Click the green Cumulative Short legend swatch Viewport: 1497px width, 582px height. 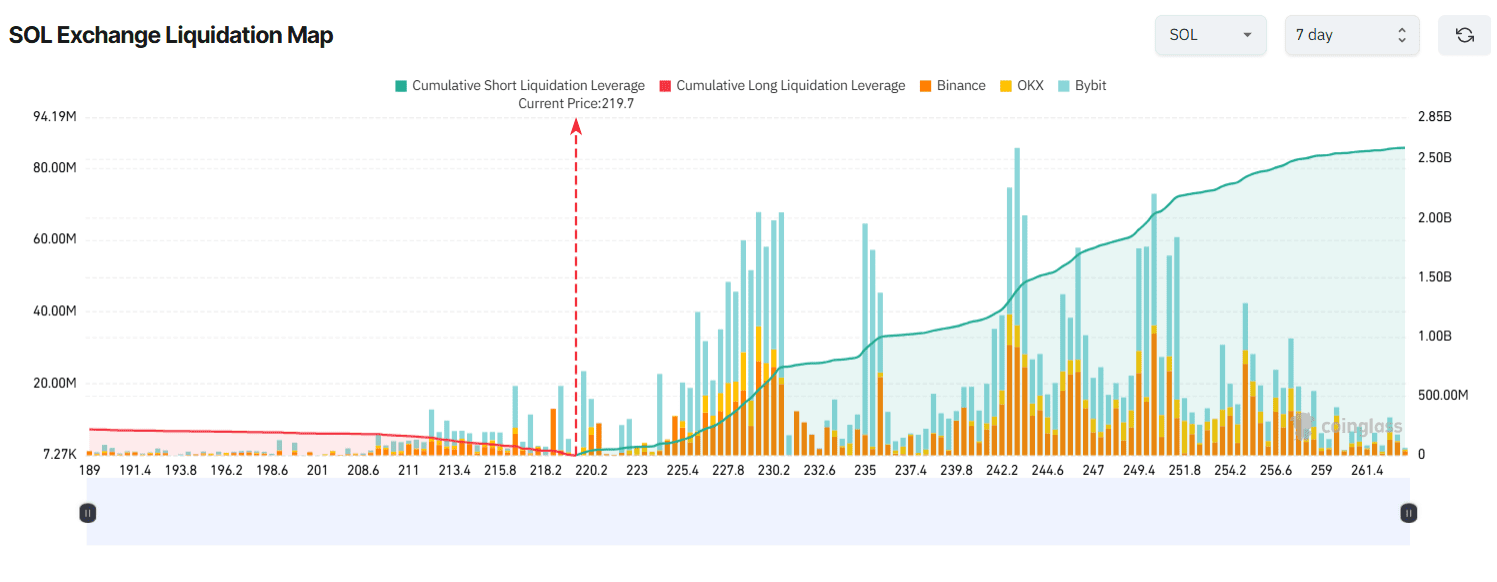[401, 86]
